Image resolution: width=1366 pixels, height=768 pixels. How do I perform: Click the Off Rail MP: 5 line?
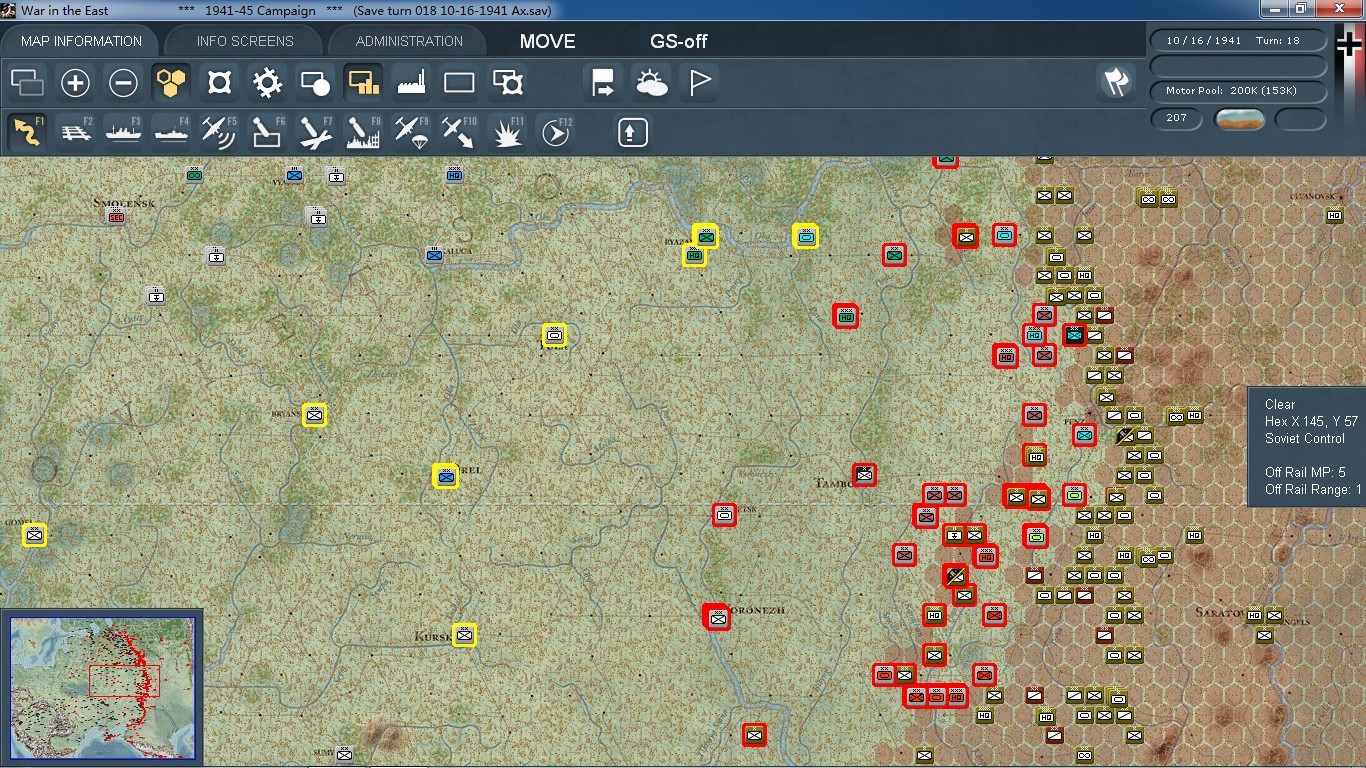(x=1305, y=472)
